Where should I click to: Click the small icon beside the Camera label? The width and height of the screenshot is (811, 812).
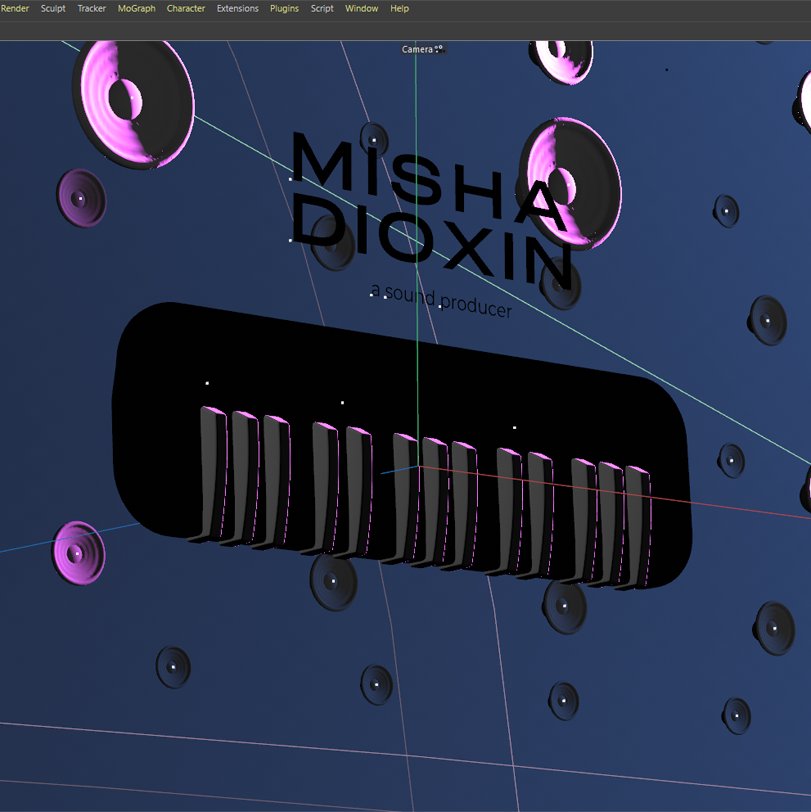(438, 49)
